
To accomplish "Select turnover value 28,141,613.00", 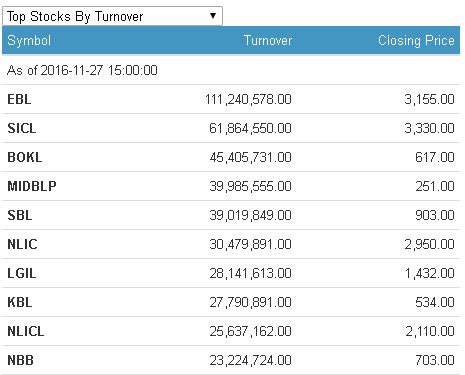I will pyautogui.click(x=250, y=273).
